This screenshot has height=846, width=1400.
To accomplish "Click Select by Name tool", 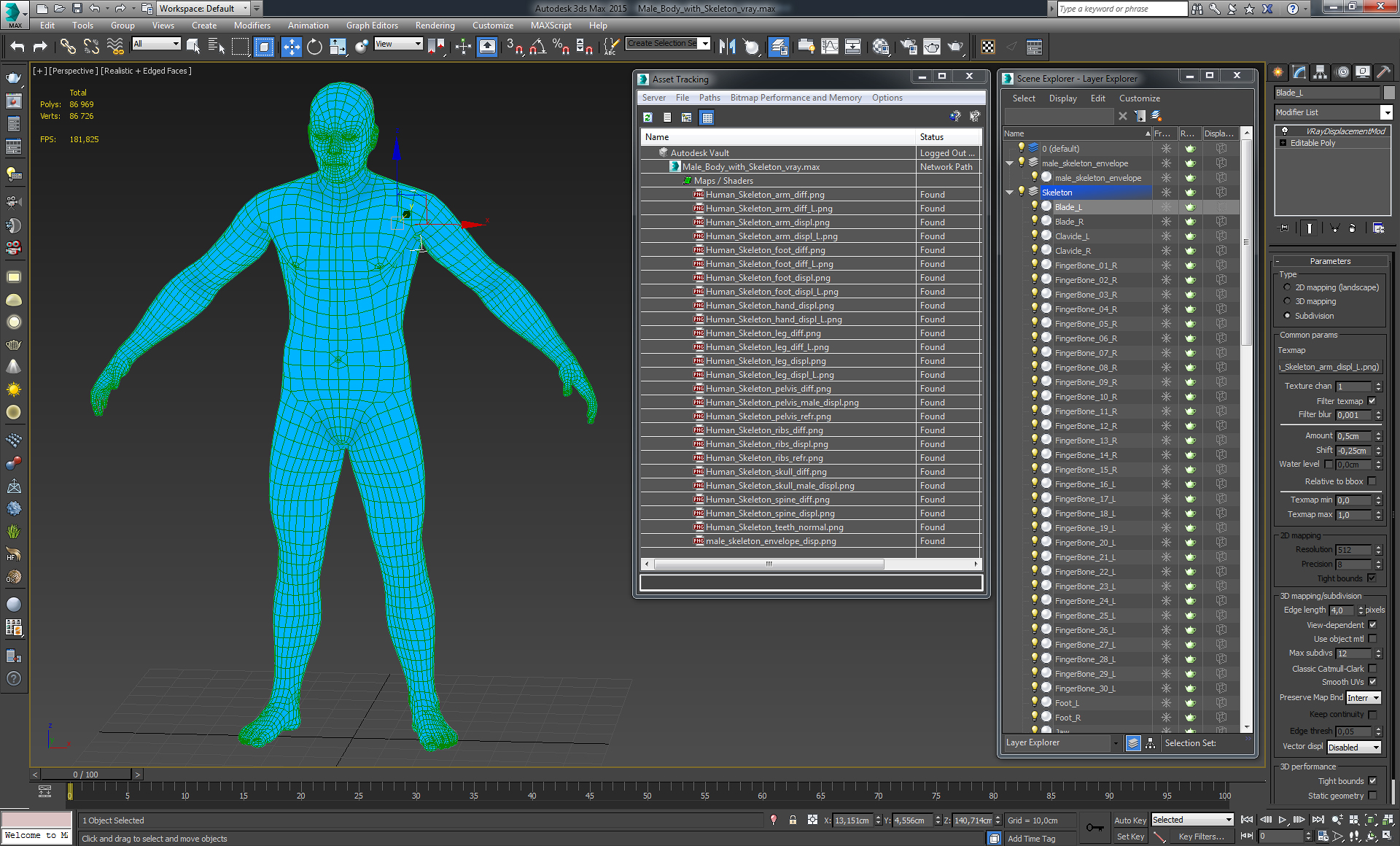I will pyautogui.click(x=217, y=47).
